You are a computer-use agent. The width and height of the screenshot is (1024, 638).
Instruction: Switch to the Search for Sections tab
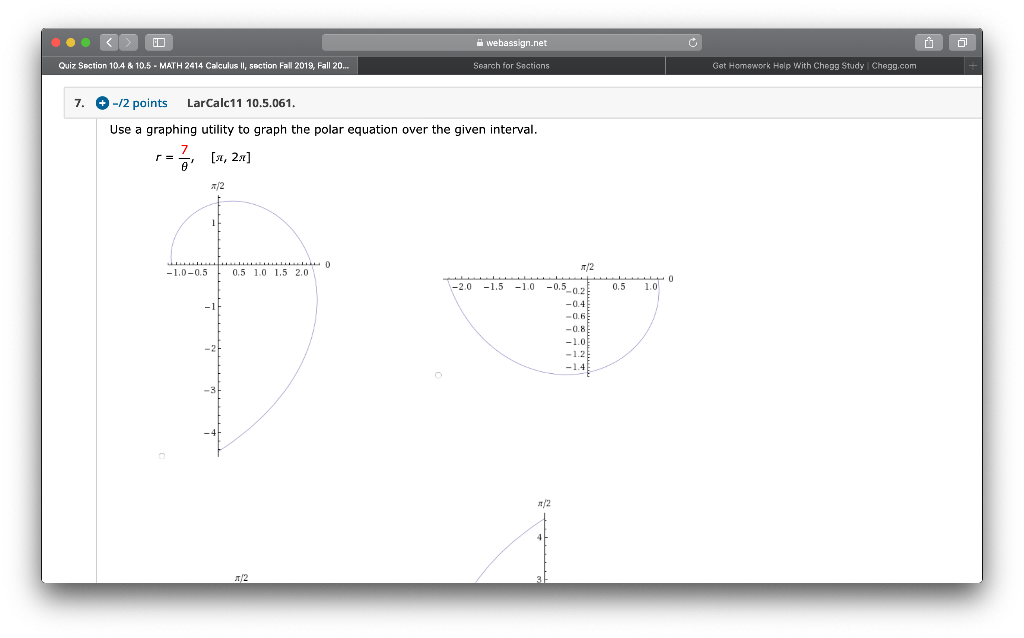pyautogui.click(x=512, y=65)
